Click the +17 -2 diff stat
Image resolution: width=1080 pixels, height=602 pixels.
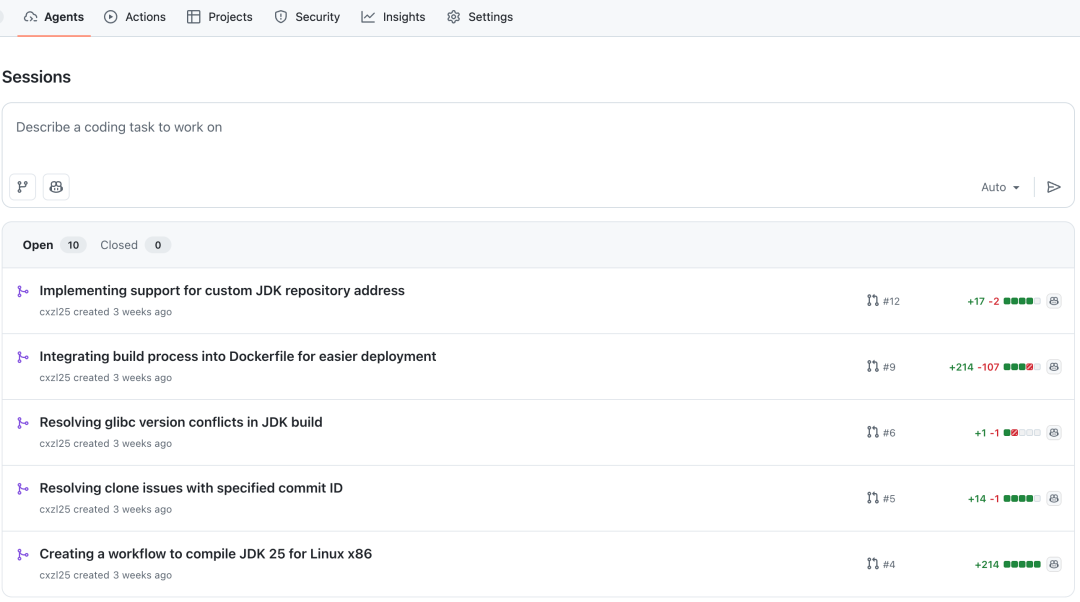pos(1004,301)
